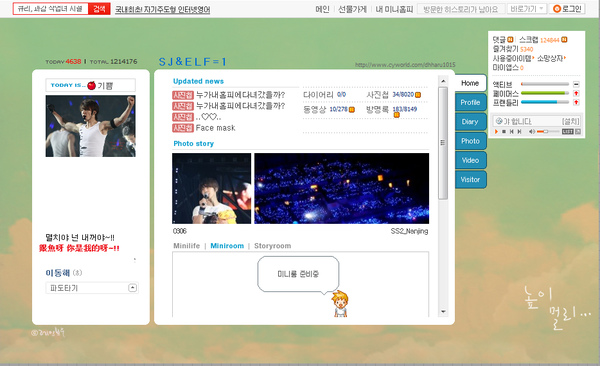
Task: Click new badge after 동영상 10/278
Action: pyautogui.click(x=352, y=109)
